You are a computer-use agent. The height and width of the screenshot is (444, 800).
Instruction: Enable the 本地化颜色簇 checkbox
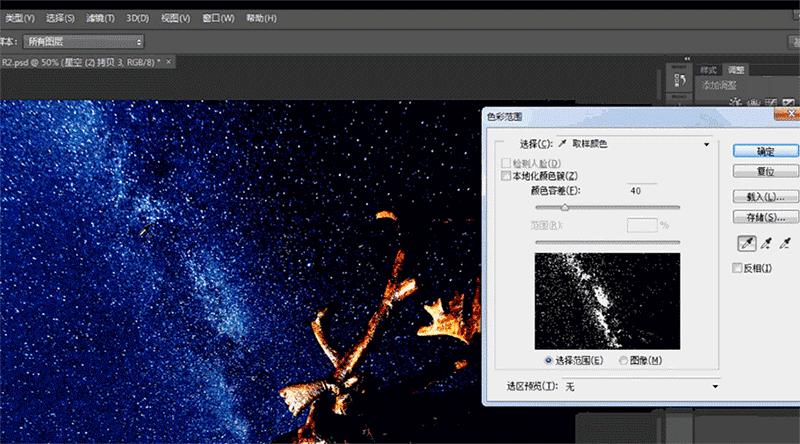(506, 176)
